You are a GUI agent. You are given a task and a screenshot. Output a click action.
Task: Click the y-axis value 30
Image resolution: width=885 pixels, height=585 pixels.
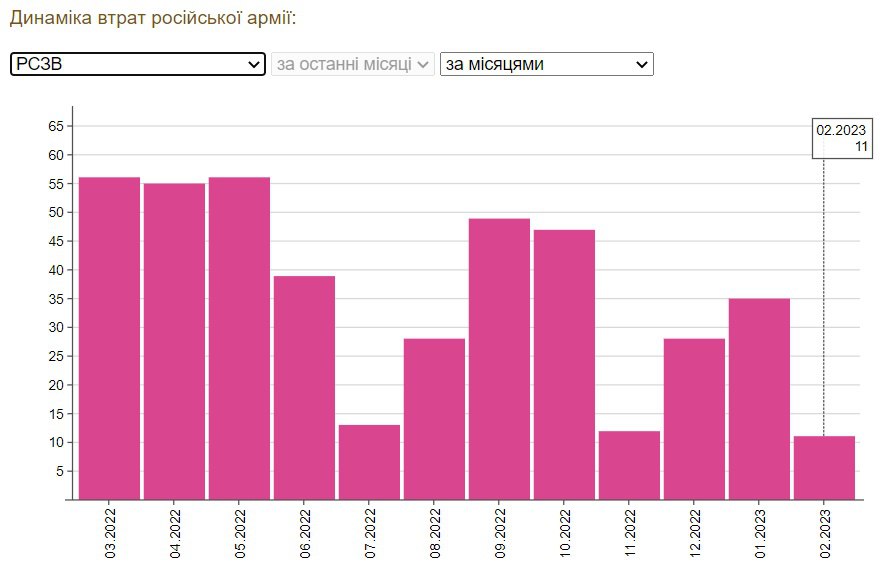point(56,328)
